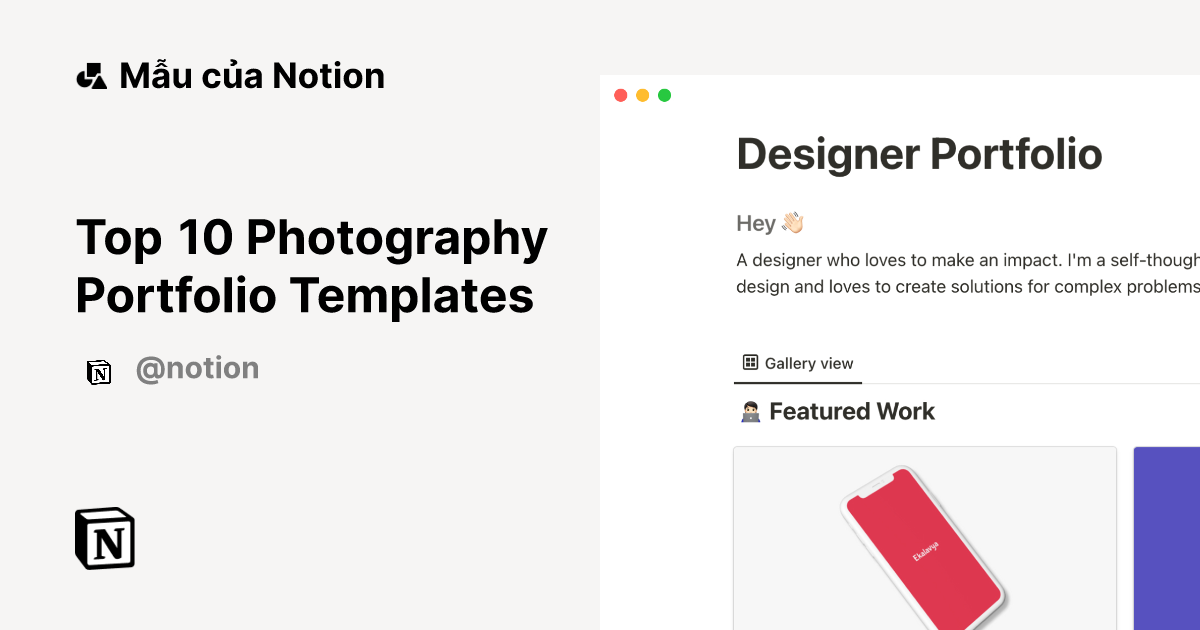Open the @notion creator profile link
Viewport: 1200px width, 630px height.
tap(197, 369)
